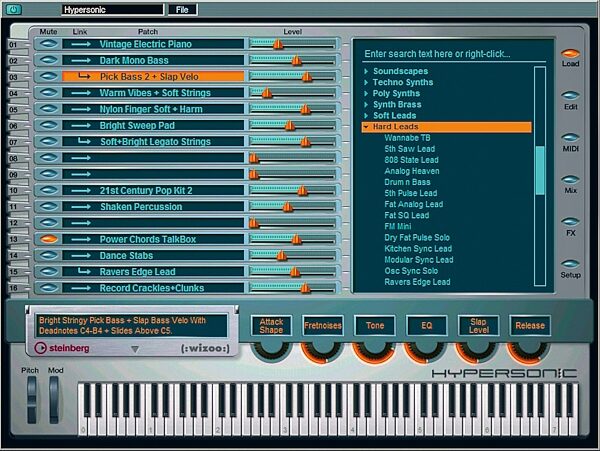The width and height of the screenshot is (600, 451).
Task: Click the Attack Shape button
Action: pyautogui.click(x=271, y=326)
